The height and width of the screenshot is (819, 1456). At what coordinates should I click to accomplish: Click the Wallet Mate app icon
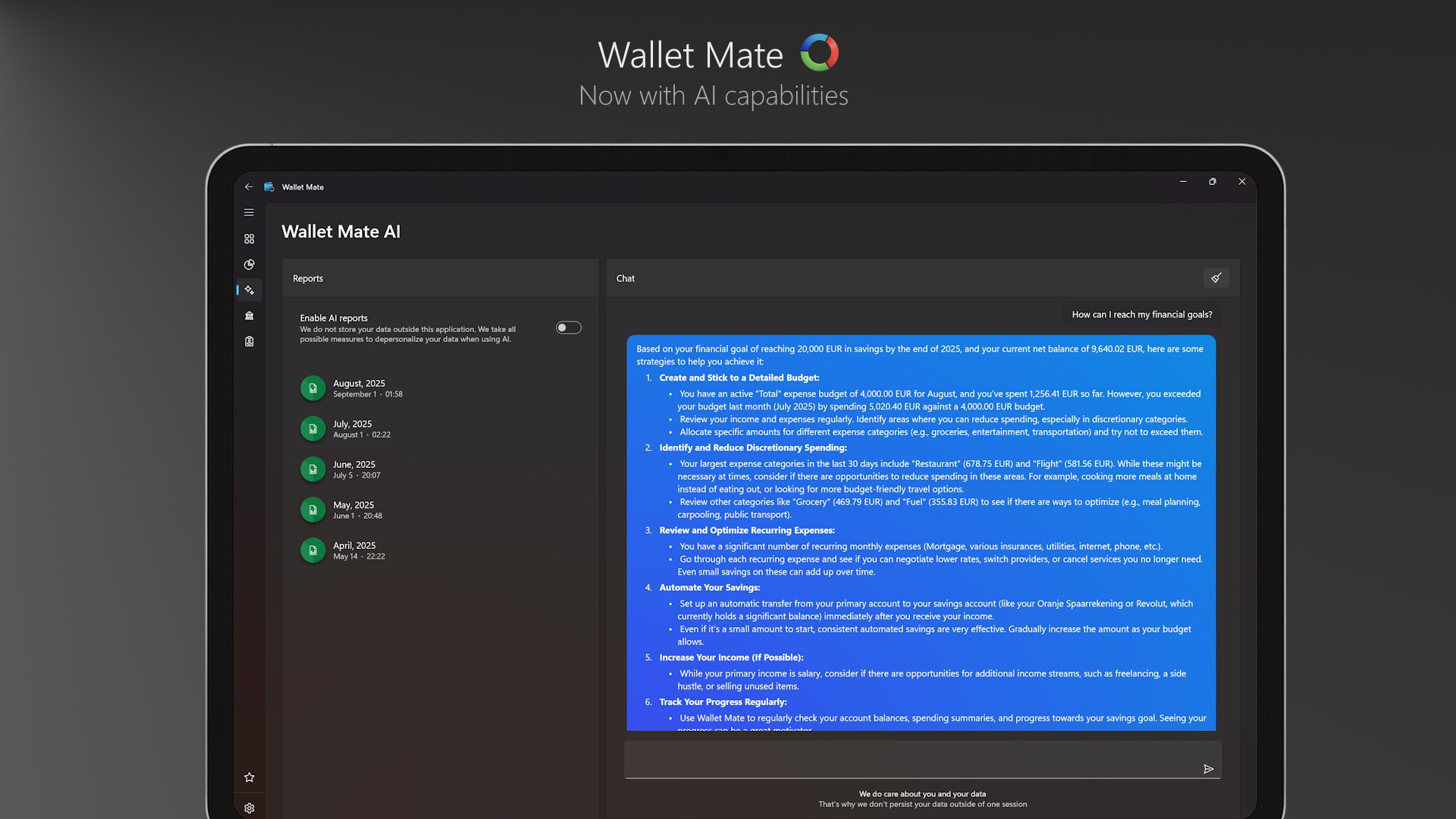(x=269, y=187)
